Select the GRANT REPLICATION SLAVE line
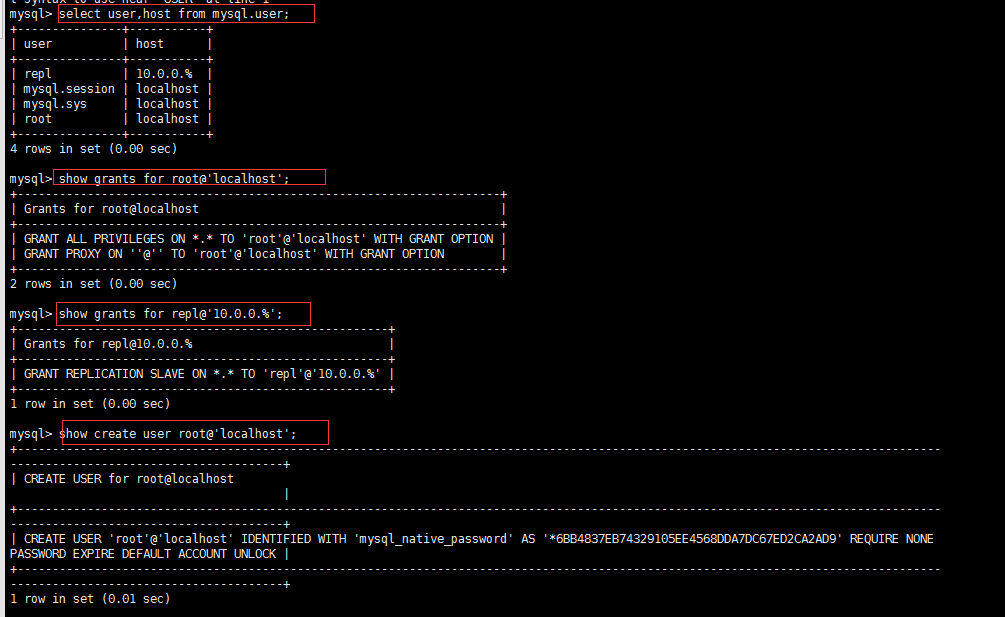 pyautogui.click(x=199, y=373)
